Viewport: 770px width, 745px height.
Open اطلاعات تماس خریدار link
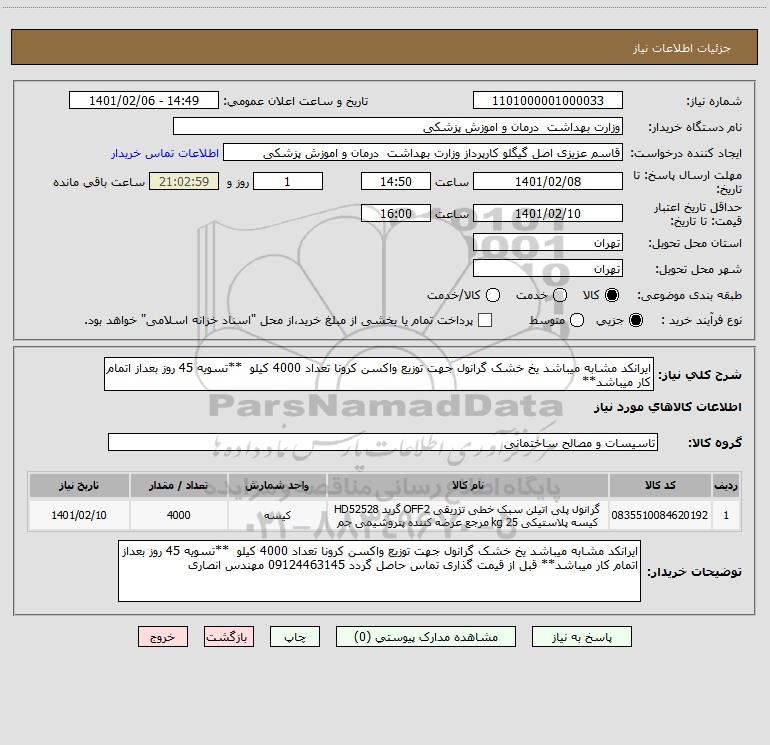[165, 153]
